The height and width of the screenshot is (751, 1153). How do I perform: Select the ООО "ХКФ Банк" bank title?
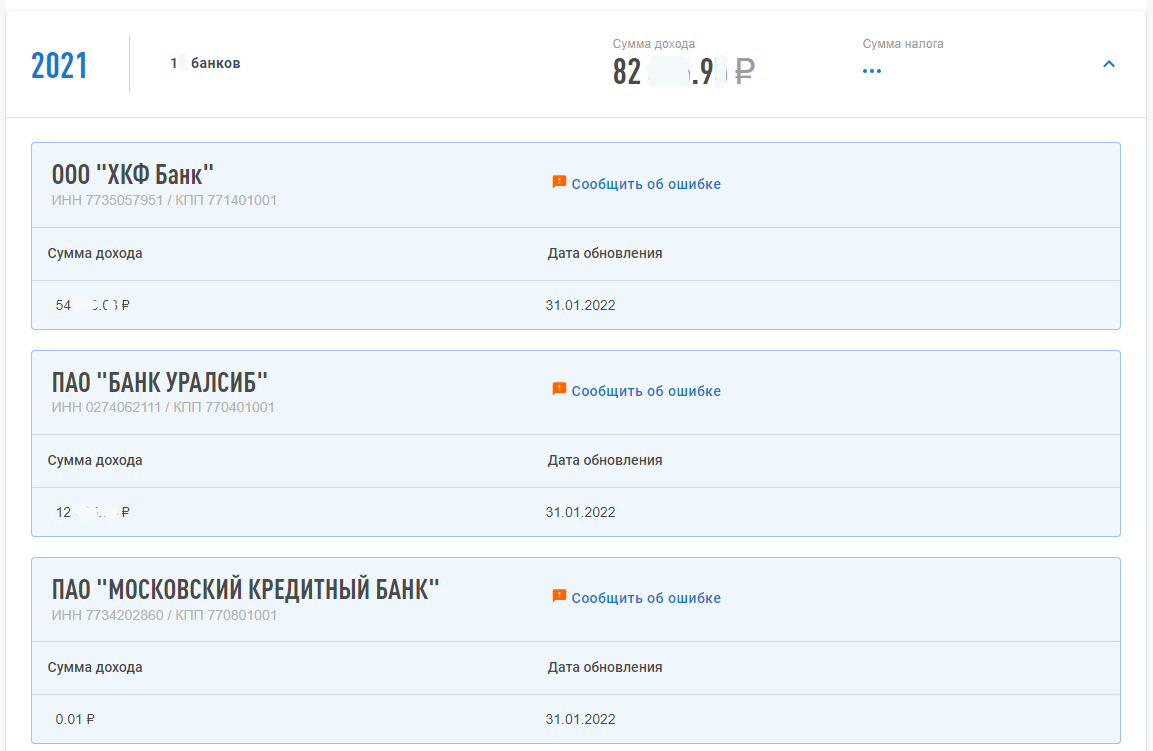(x=132, y=175)
